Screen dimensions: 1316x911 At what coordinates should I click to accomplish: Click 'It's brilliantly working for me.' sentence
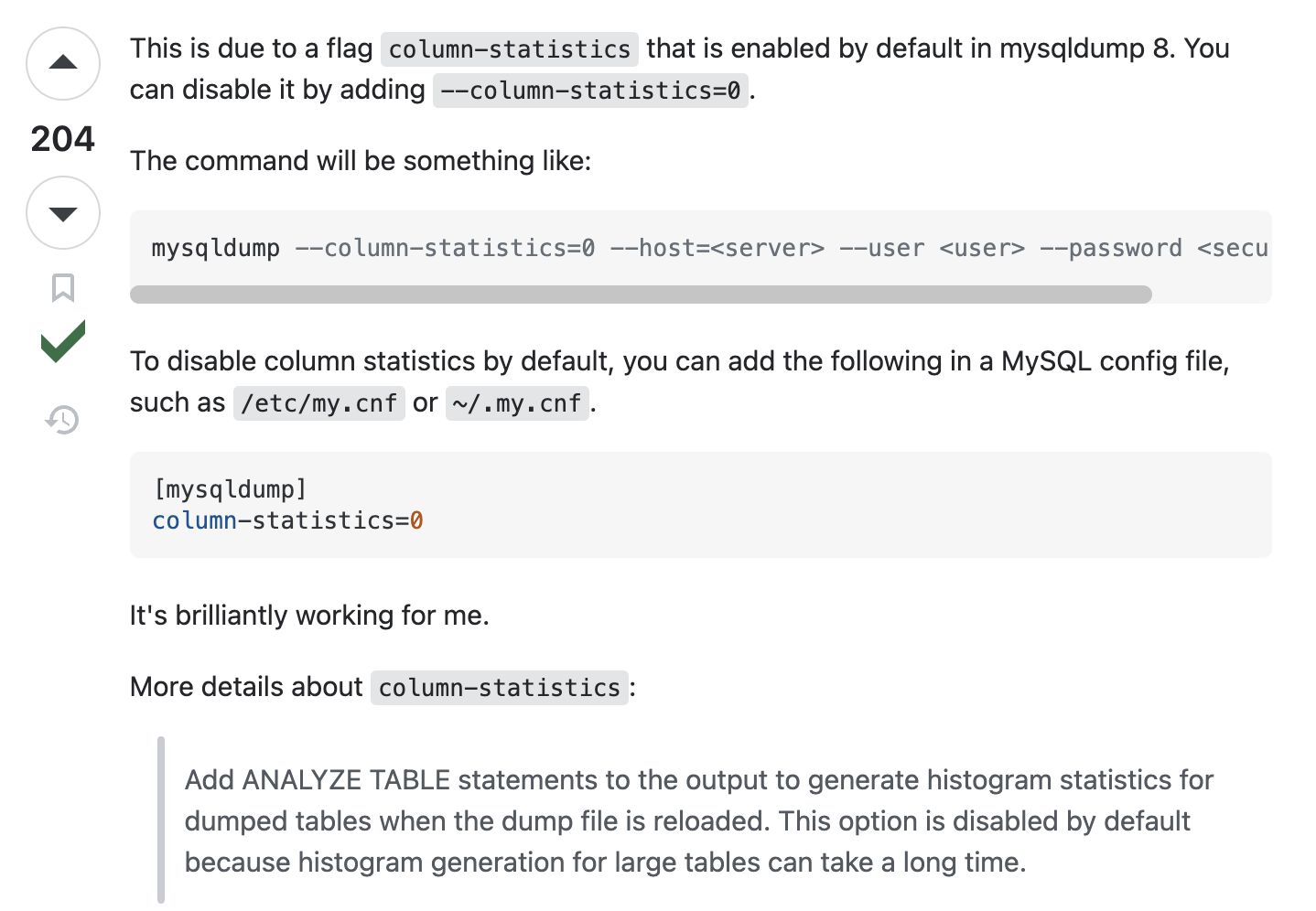[309, 616]
